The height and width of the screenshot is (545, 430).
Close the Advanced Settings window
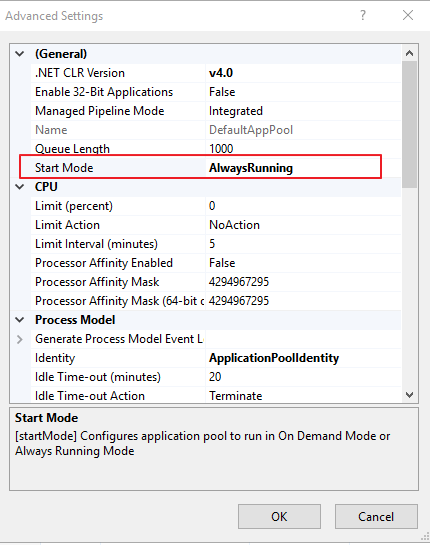(x=408, y=15)
